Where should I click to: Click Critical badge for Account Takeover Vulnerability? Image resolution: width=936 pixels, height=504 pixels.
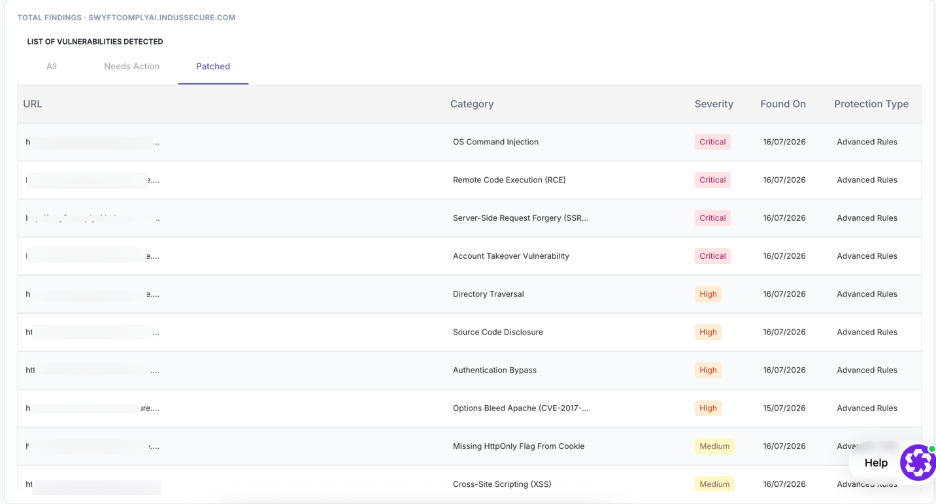(713, 256)
